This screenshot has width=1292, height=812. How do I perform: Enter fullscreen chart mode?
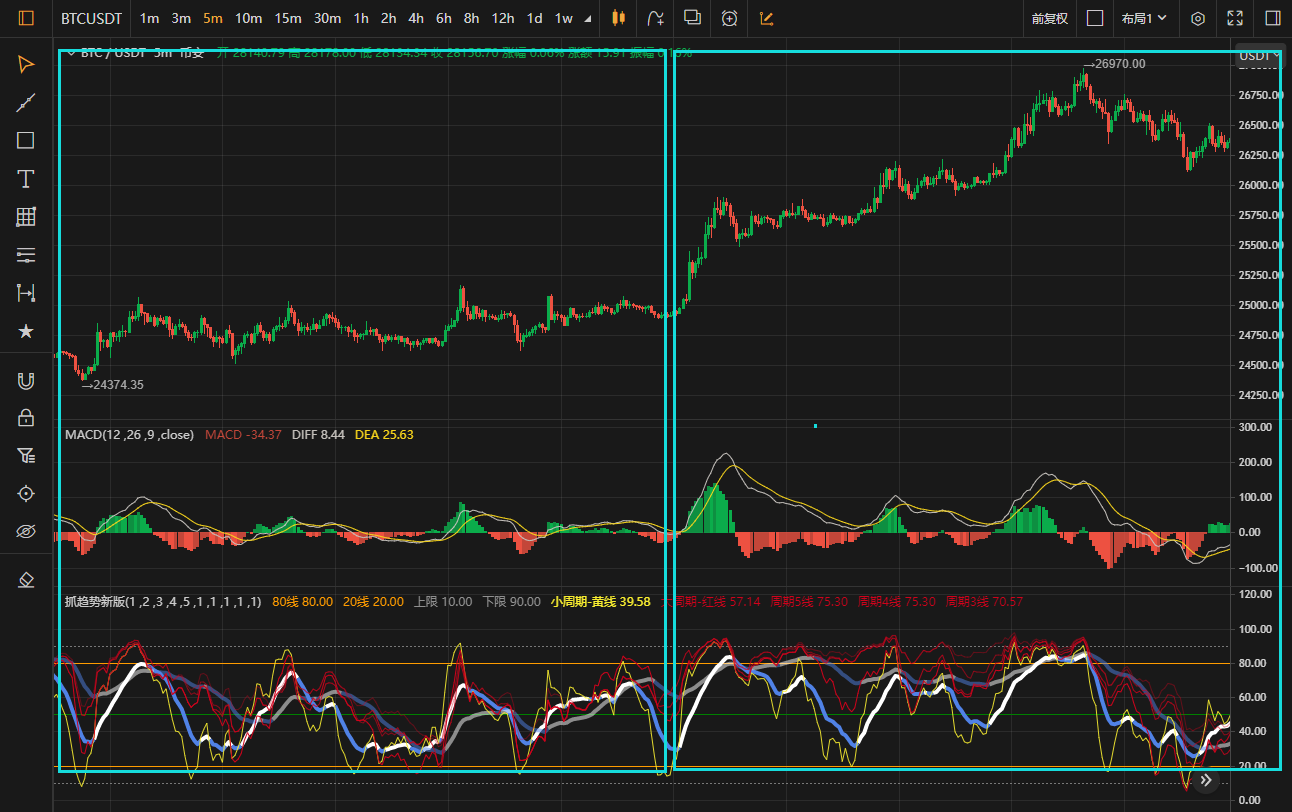1235,18
